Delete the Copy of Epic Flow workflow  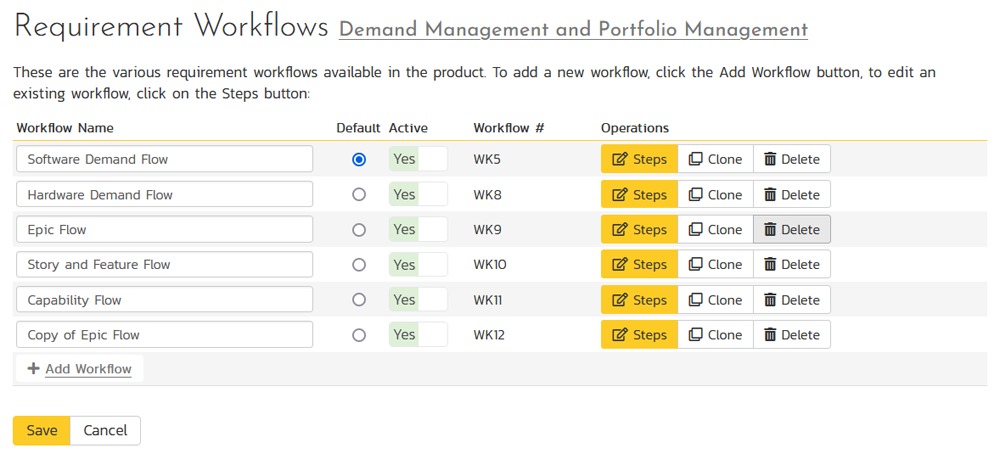click(x=791, y=335)
